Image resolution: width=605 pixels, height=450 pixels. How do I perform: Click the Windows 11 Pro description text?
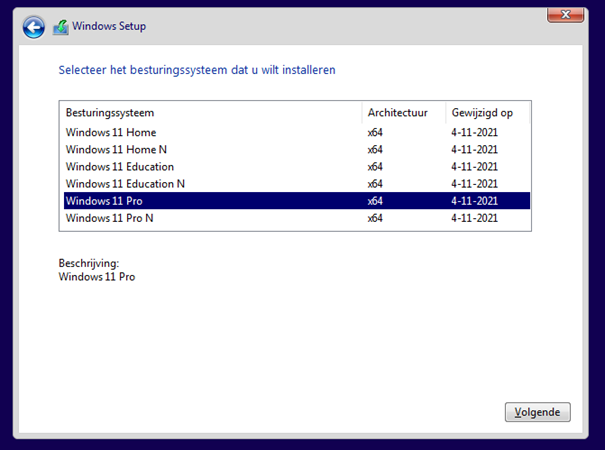click(97, 277)
